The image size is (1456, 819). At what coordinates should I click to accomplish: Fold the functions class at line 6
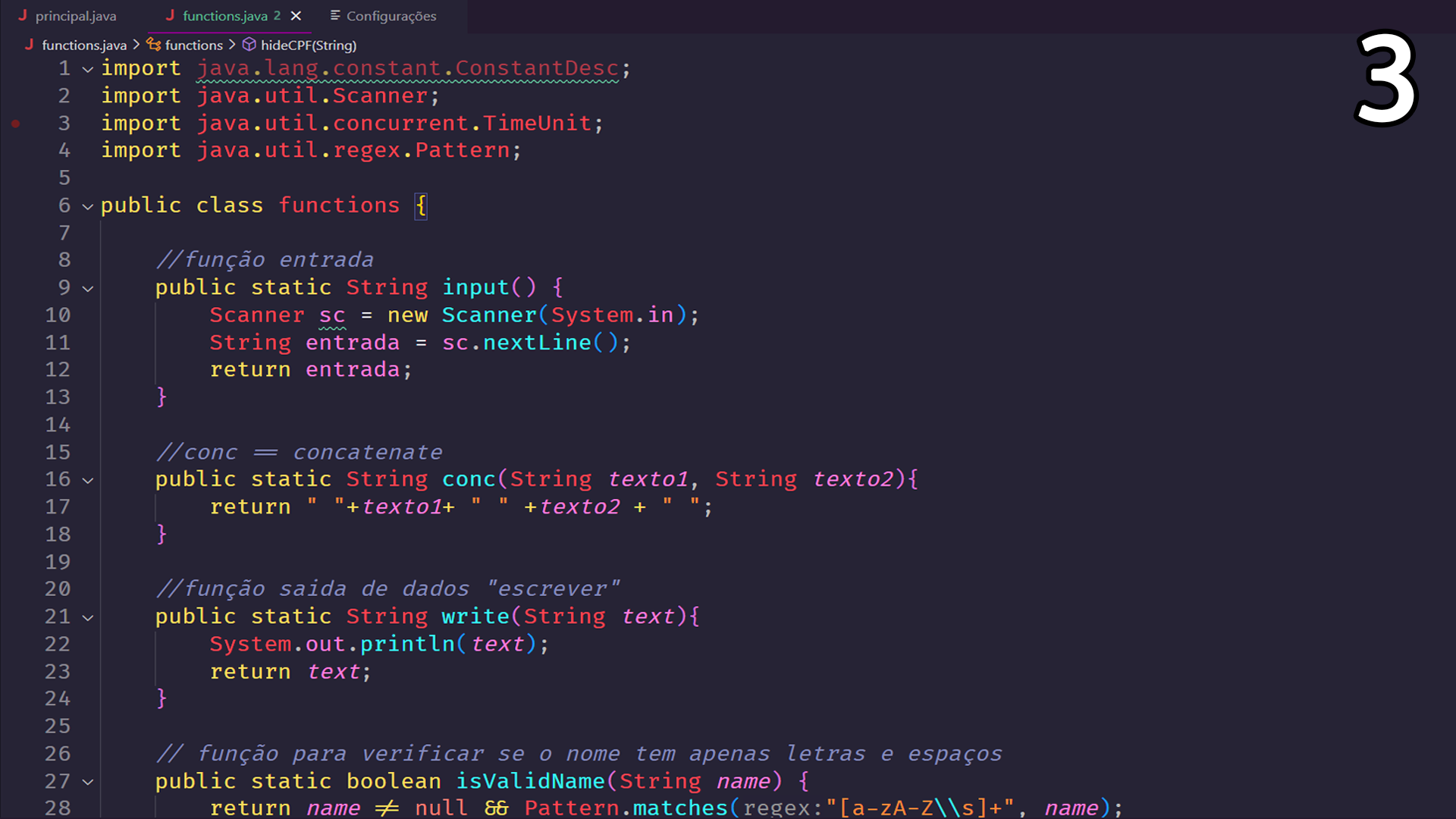tap(88, 206)
